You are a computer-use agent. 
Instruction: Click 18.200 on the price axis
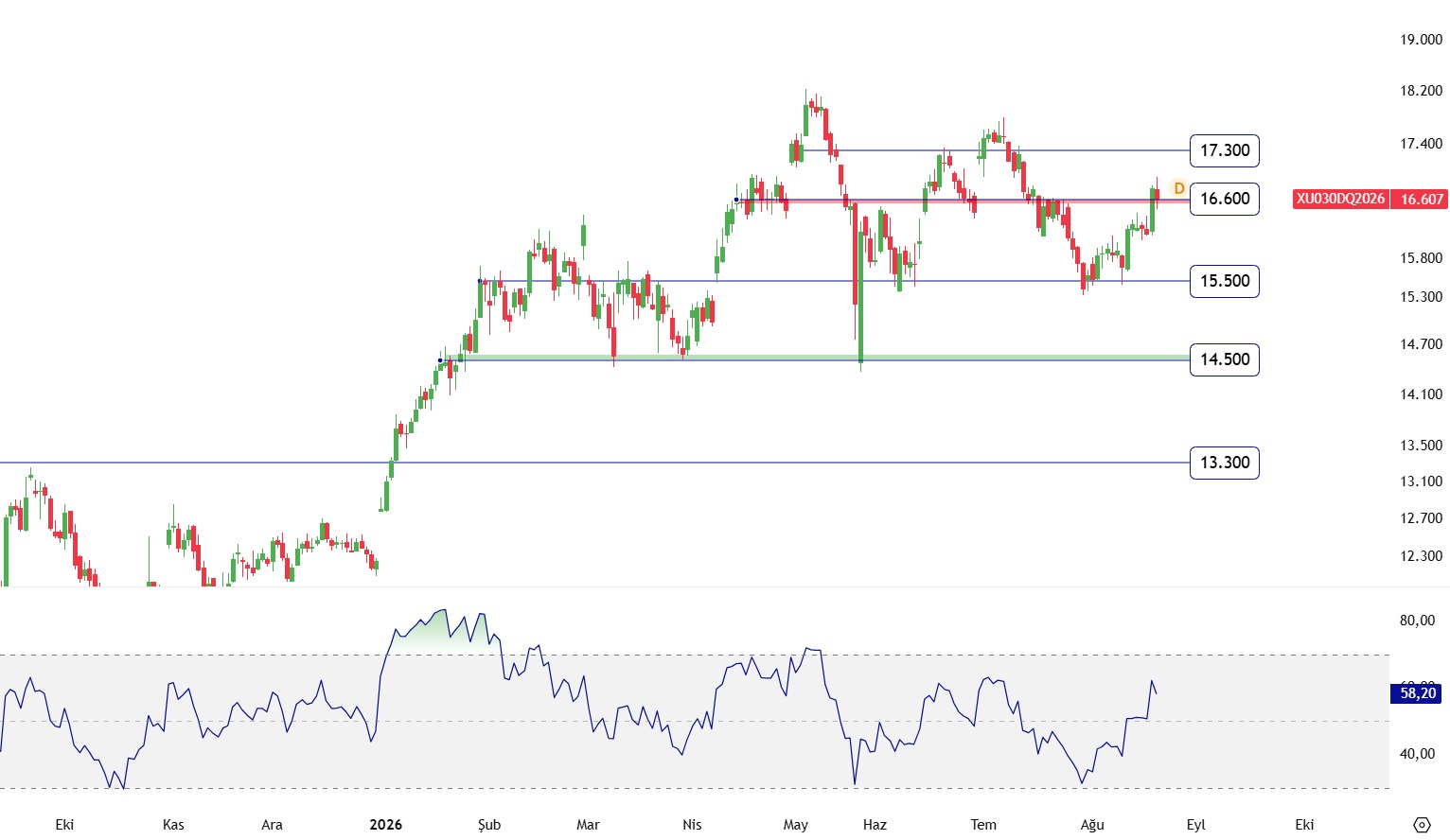[x=1422, y=91]
